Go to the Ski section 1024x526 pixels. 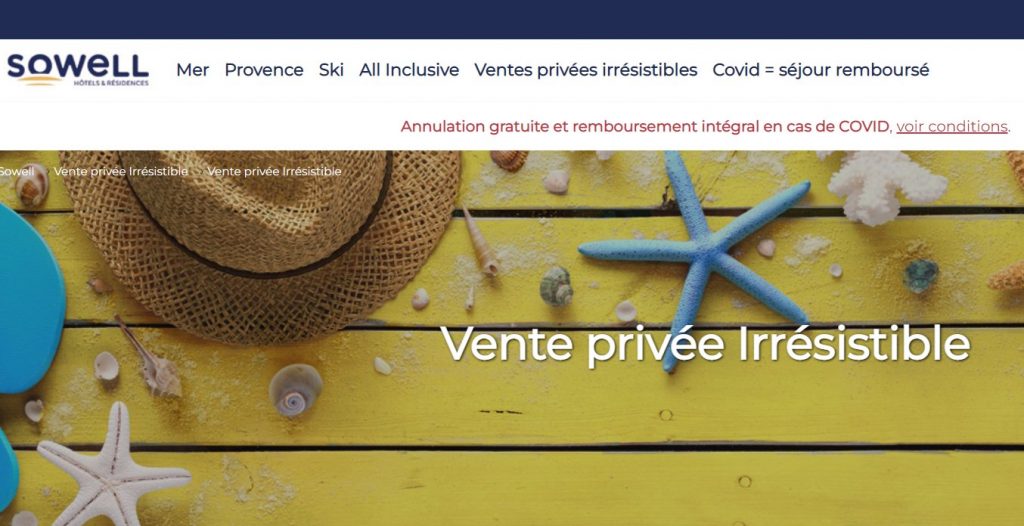coord(331,70)
